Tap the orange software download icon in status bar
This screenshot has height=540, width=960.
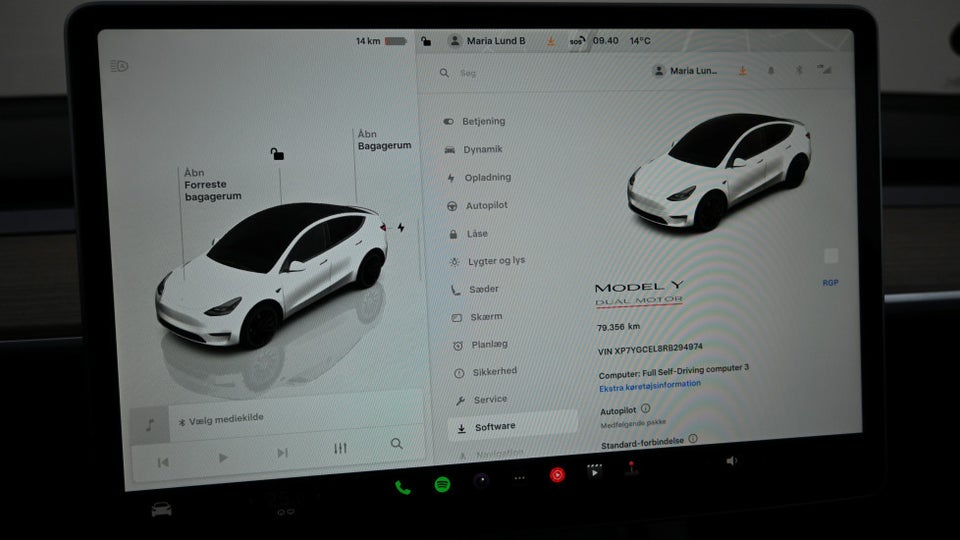pos(551,41)
